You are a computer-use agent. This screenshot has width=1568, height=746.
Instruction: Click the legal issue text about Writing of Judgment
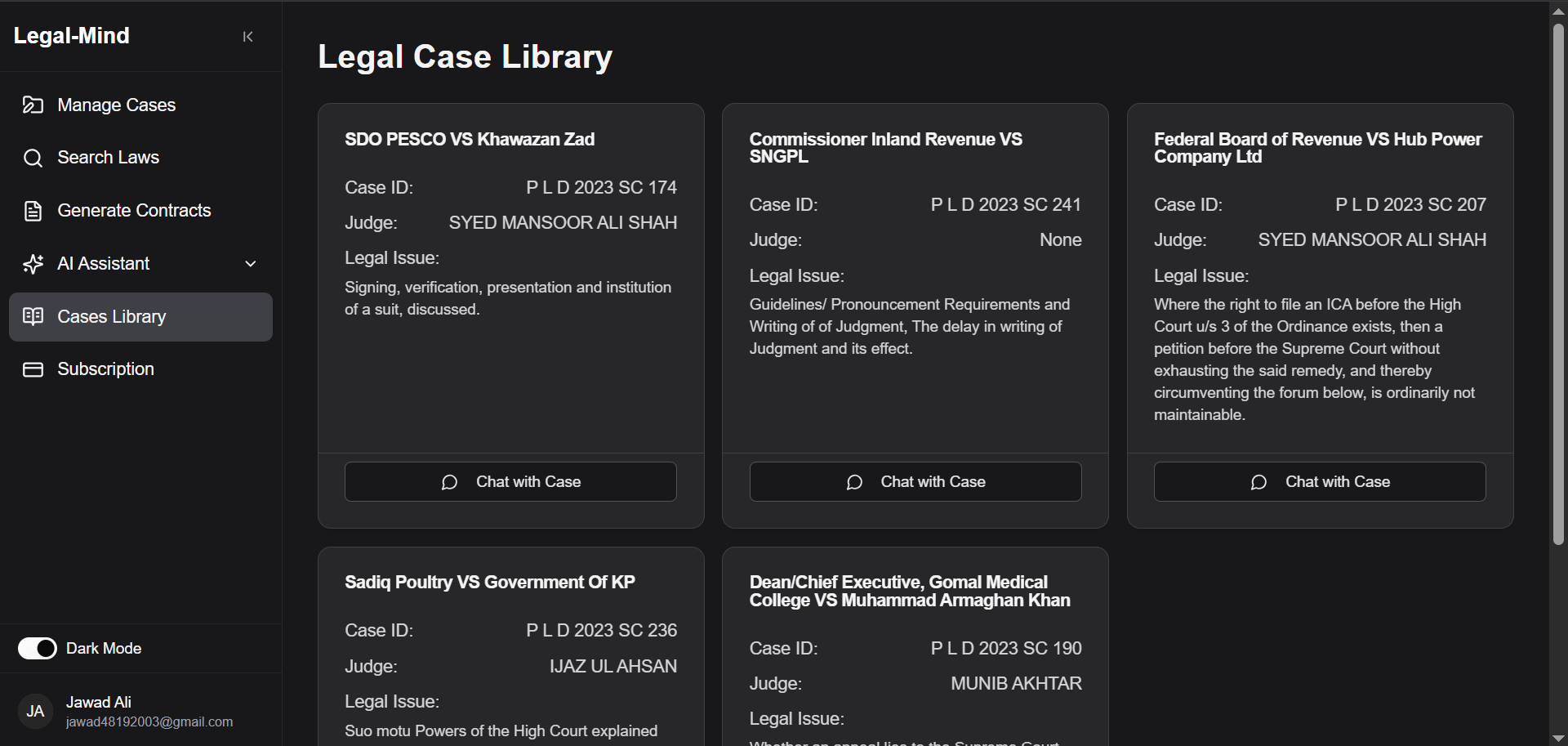tap(910, 327)
